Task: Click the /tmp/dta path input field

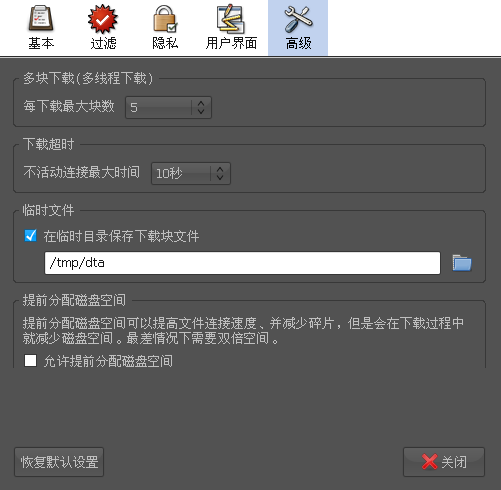Action: point(242,263)
